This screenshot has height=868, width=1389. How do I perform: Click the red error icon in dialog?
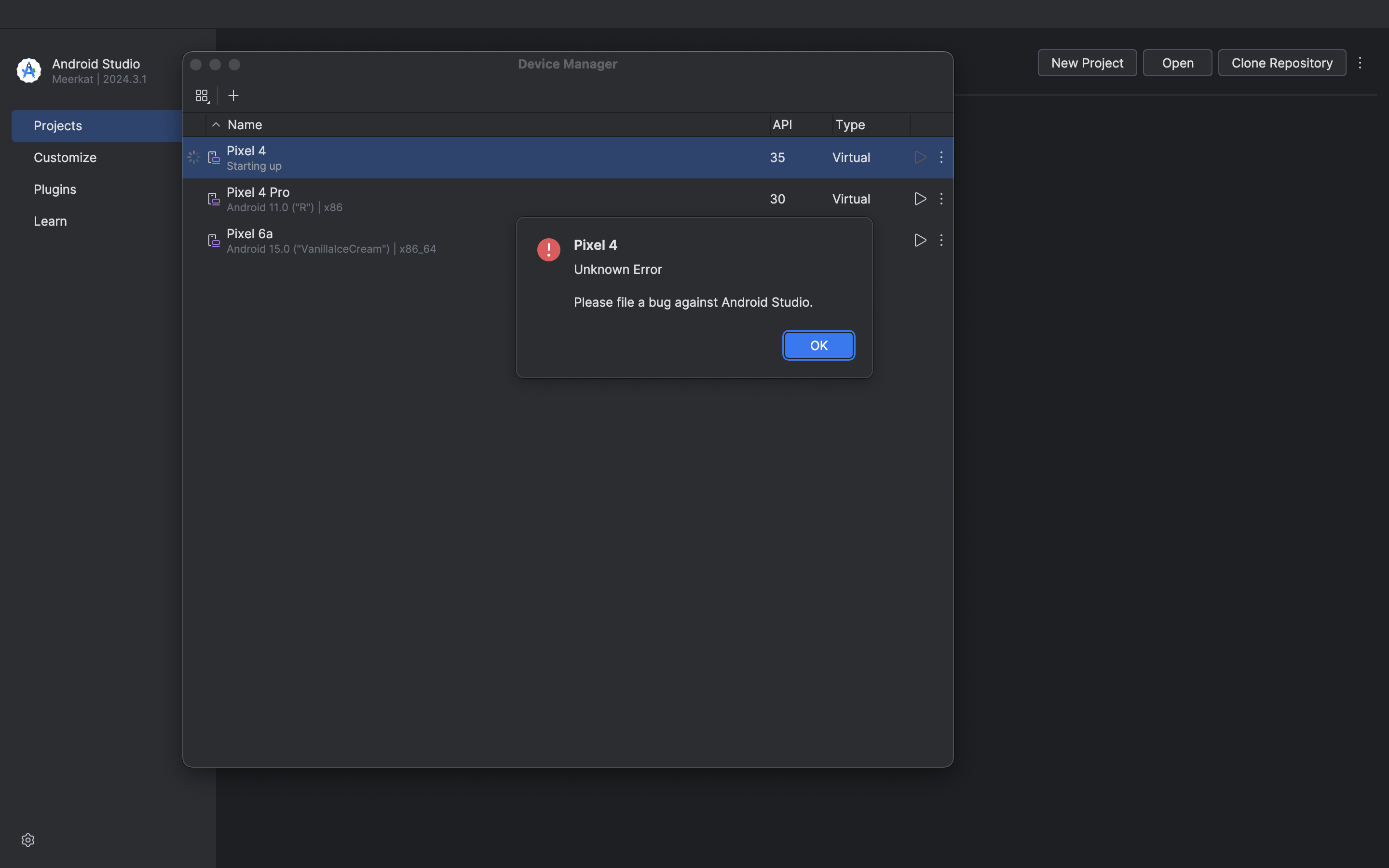549,249
